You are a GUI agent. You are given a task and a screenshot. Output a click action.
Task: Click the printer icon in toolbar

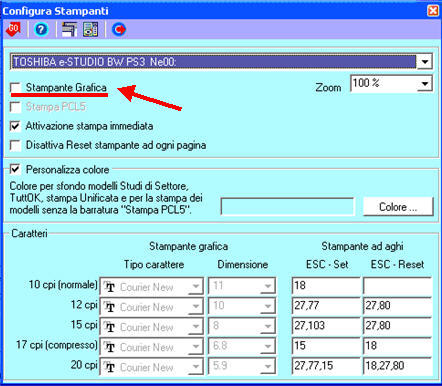tap(69, 29)
